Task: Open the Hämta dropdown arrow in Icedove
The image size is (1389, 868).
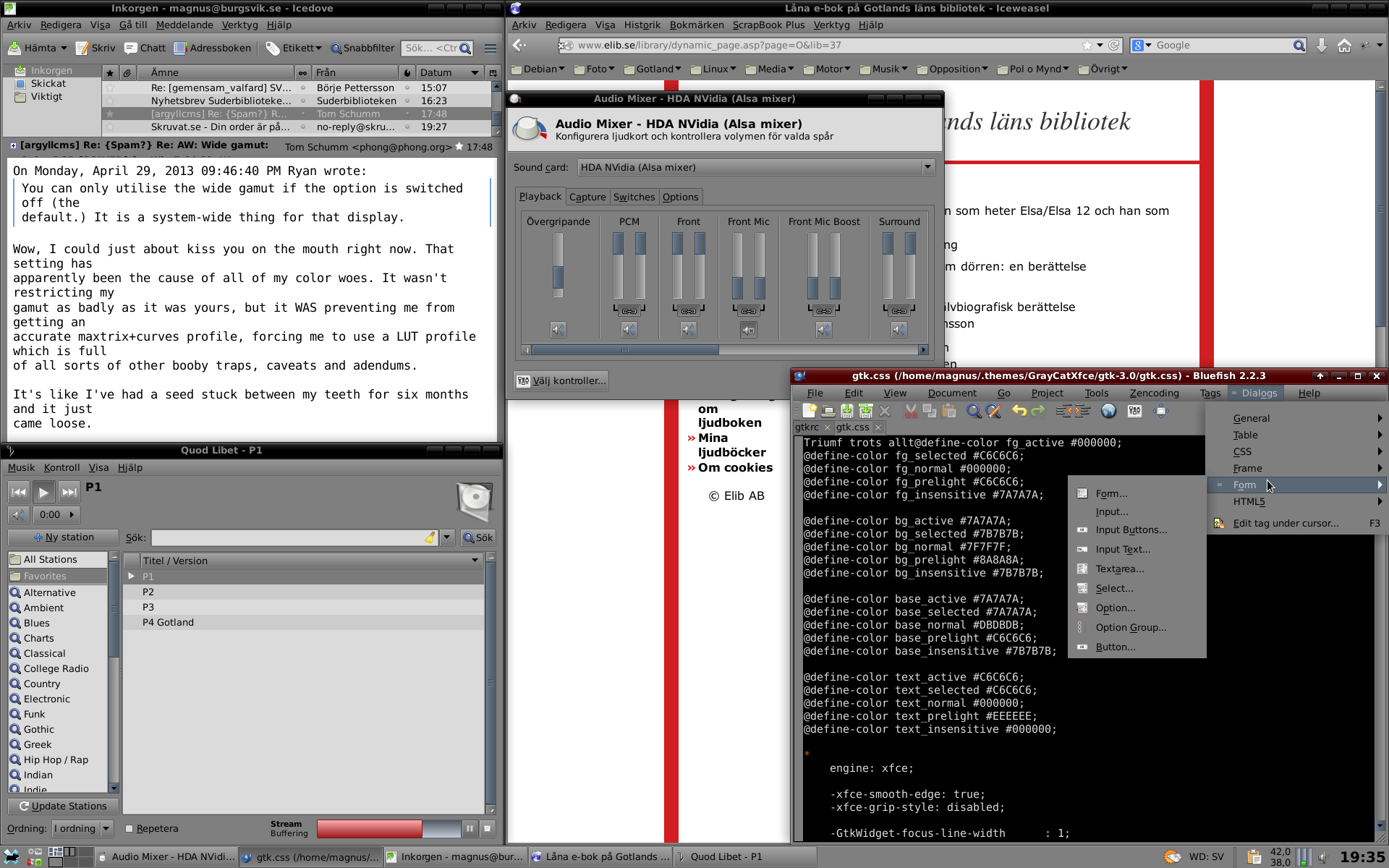Action: click(x=64, y=48)
